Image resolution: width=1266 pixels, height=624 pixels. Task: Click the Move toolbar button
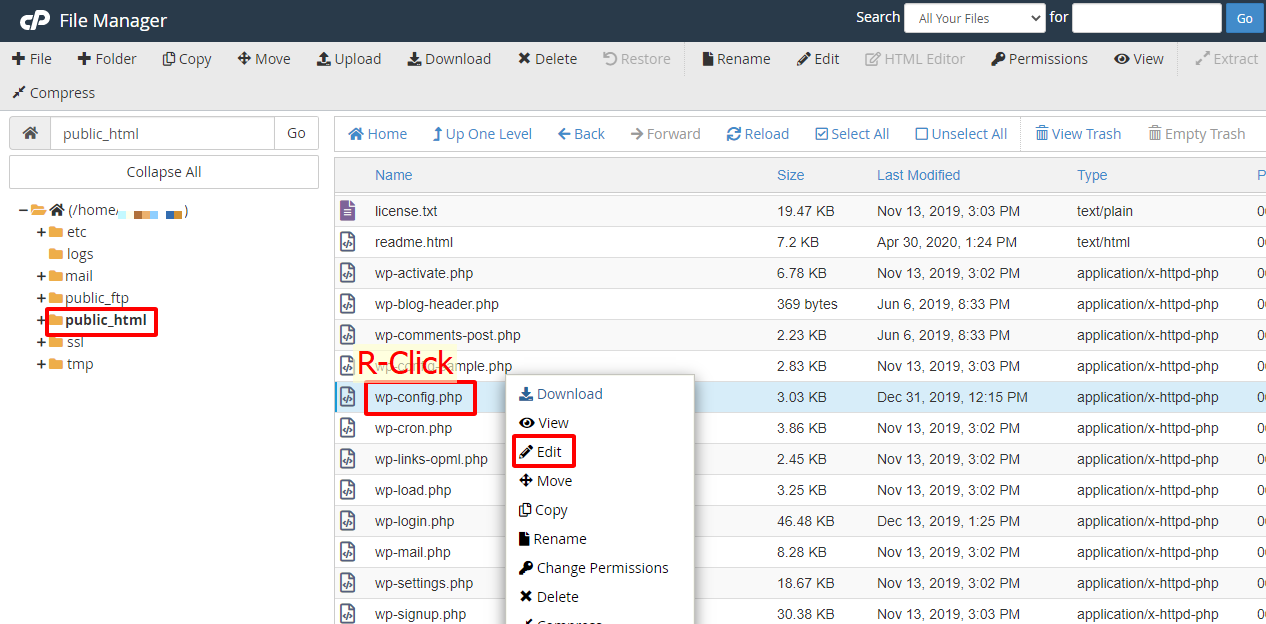[264, 59]
